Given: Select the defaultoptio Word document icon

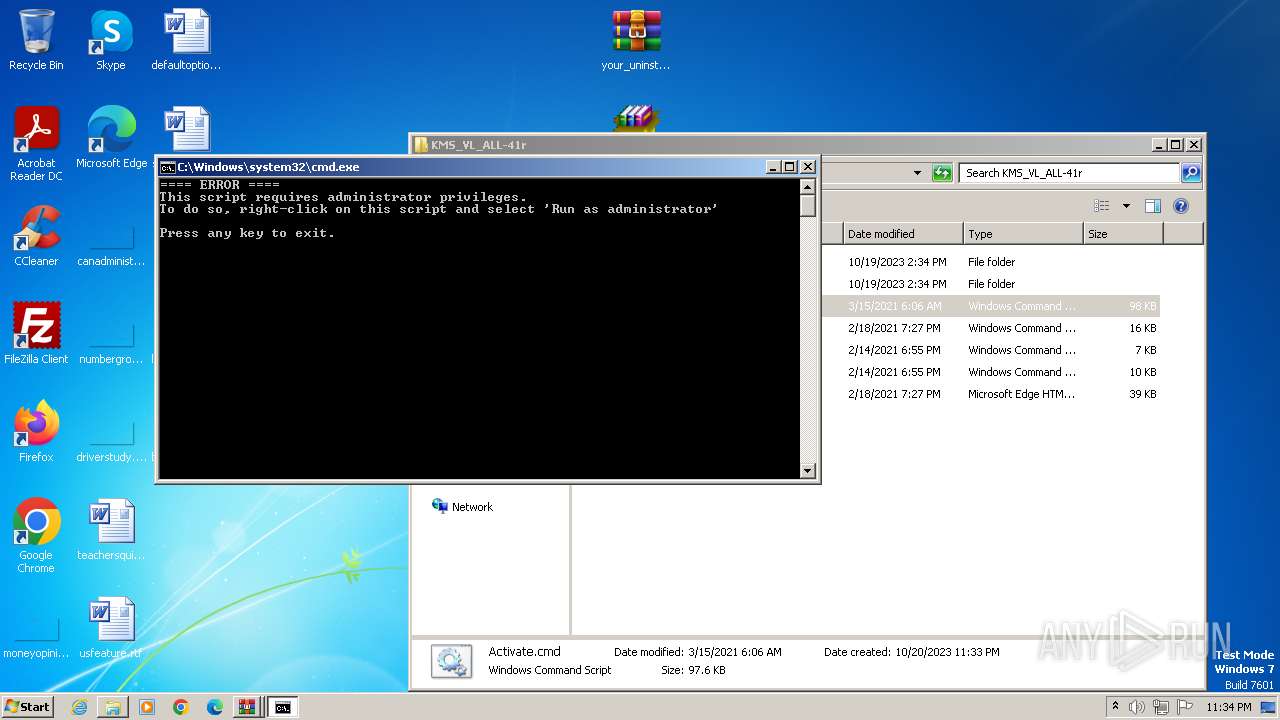Looking at the screenshot, I should (186, 40).
